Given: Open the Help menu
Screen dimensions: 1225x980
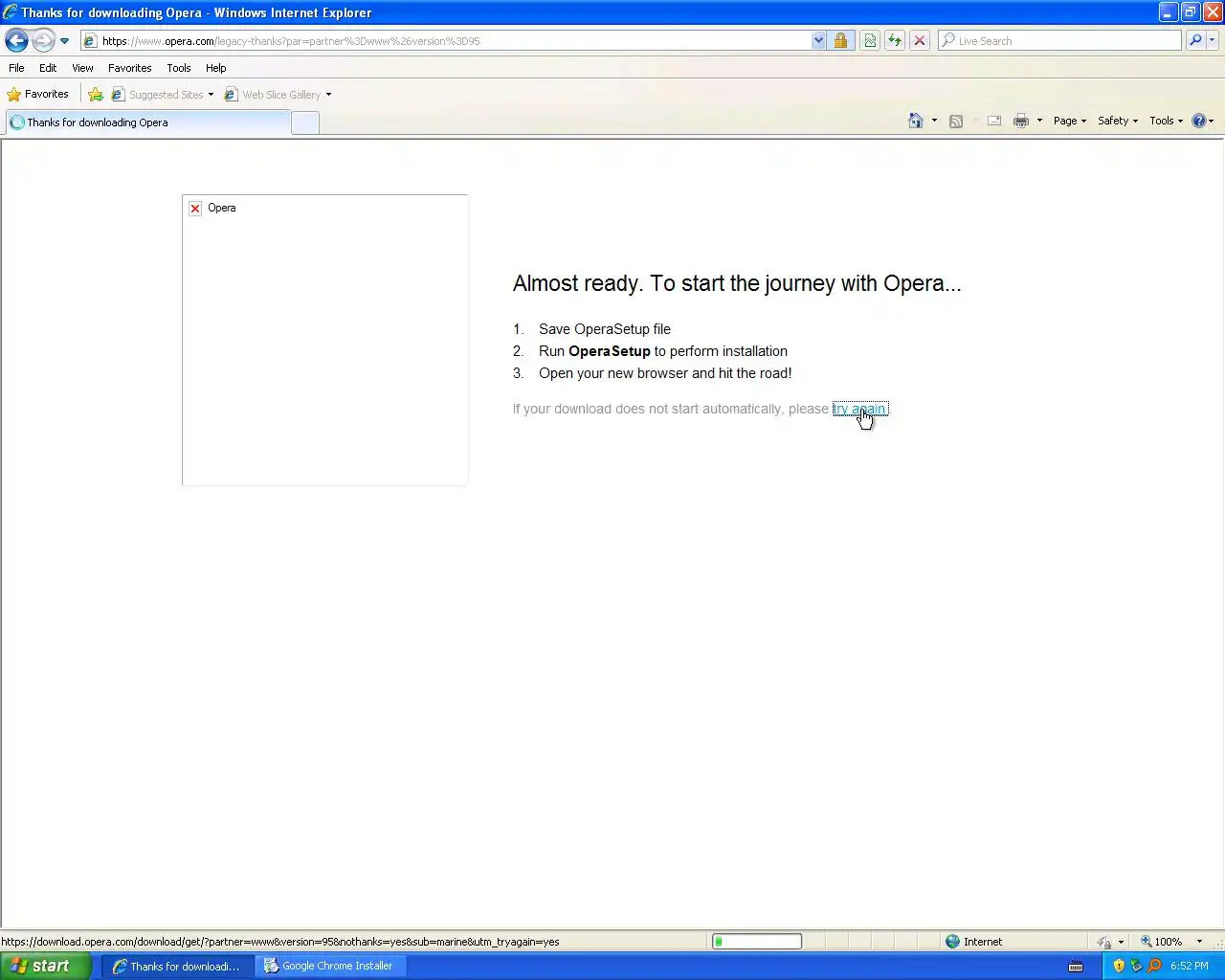Looking at the screenshot, I should (x=215, y=68).
